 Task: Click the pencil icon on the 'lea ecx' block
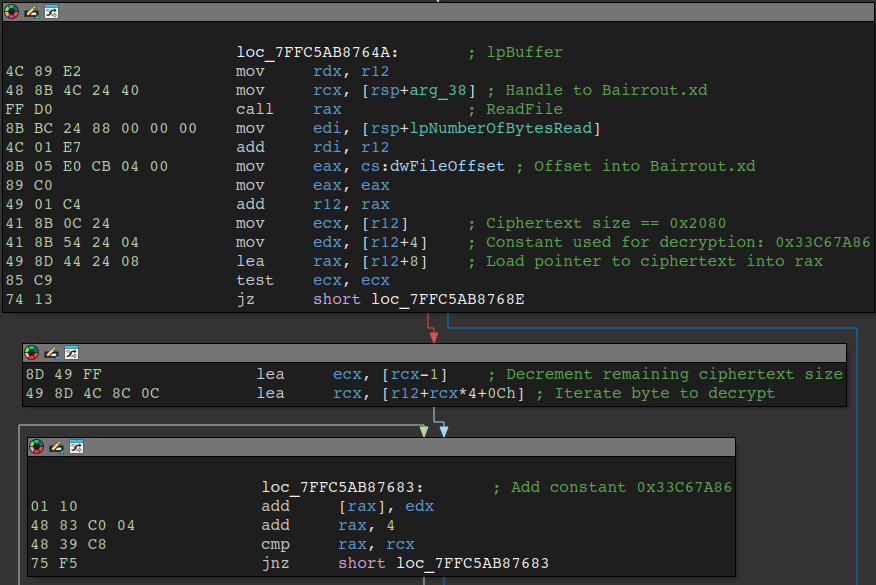coord(52,353)
